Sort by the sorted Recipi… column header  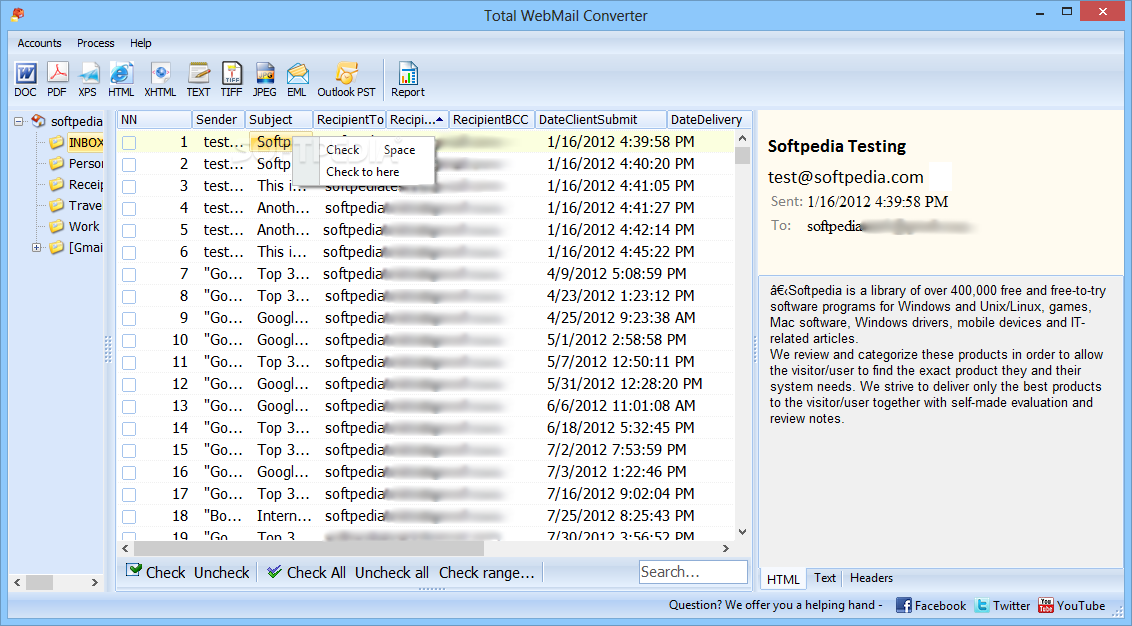click(417, 120)
